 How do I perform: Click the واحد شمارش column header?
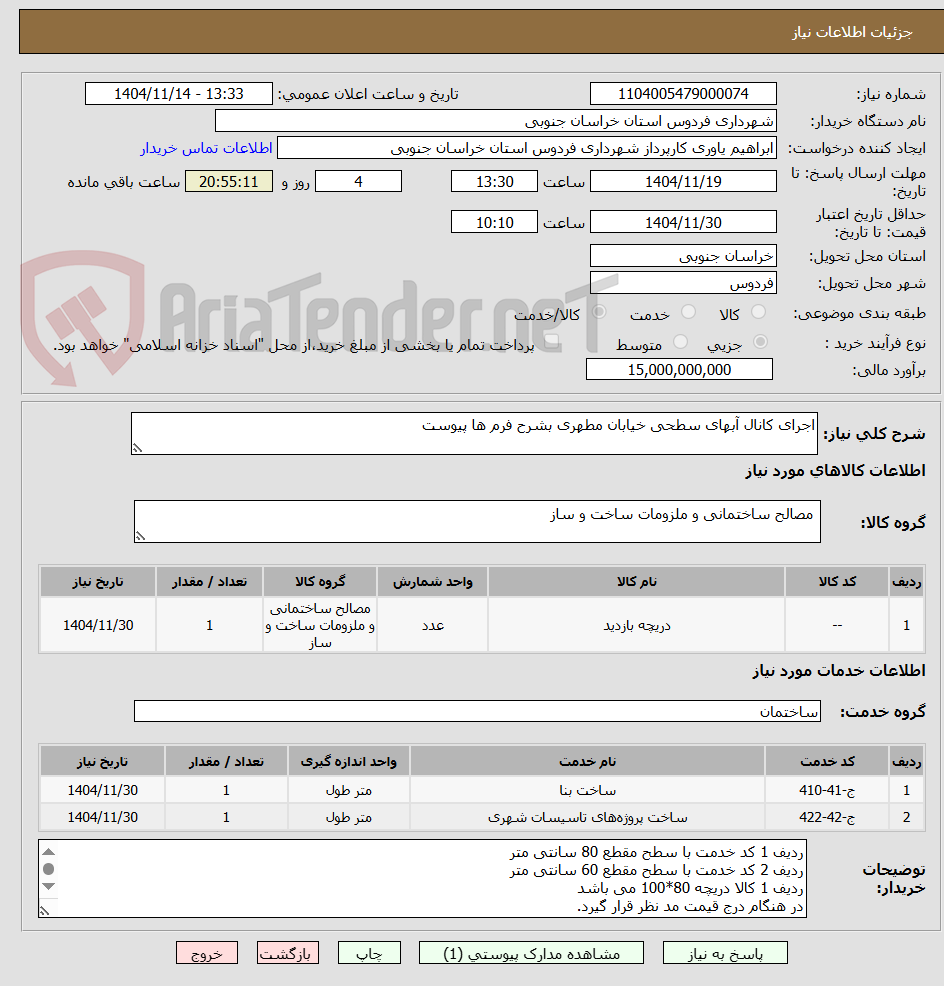click(x=433, y=582)
